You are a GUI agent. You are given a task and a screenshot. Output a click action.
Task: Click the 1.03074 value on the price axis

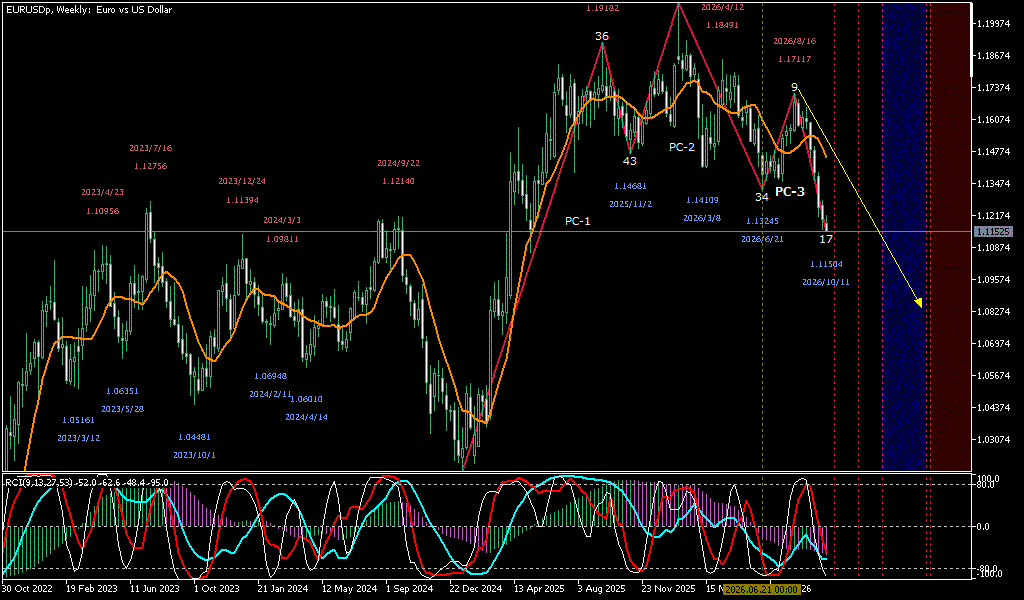993,439
